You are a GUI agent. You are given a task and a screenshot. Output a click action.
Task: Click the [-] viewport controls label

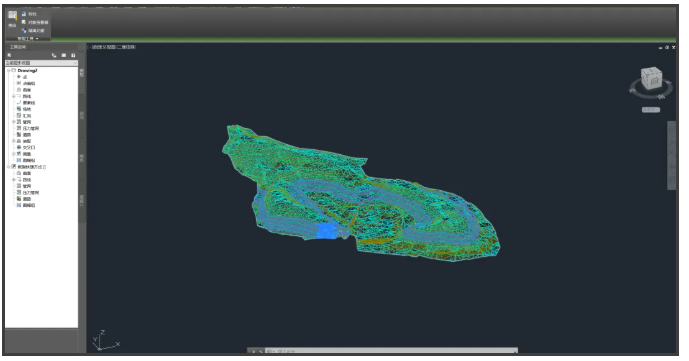89,47
